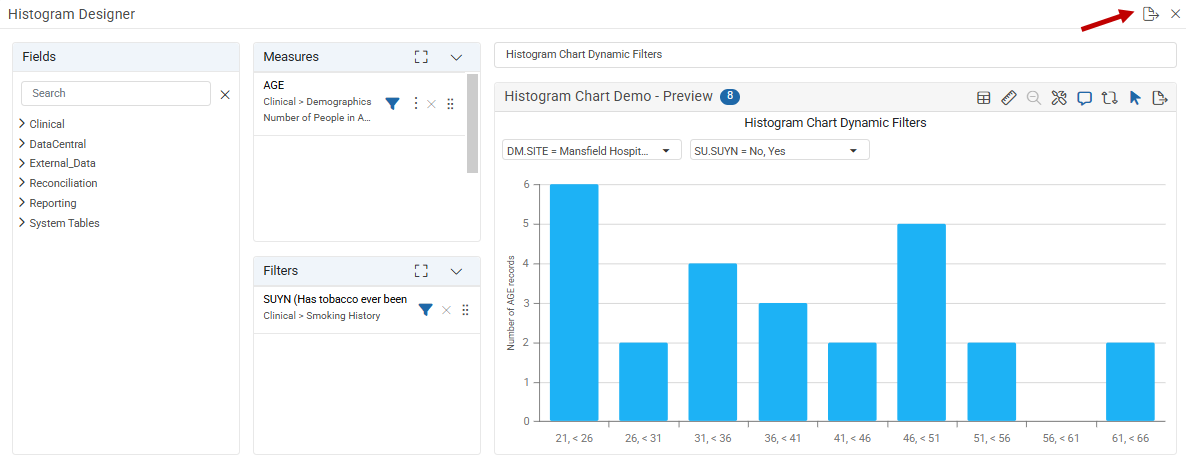1186x460 pixels.
Task: Click the 'SUYN (Has tobacco ever been' label
Action: [x=335, y=299]
